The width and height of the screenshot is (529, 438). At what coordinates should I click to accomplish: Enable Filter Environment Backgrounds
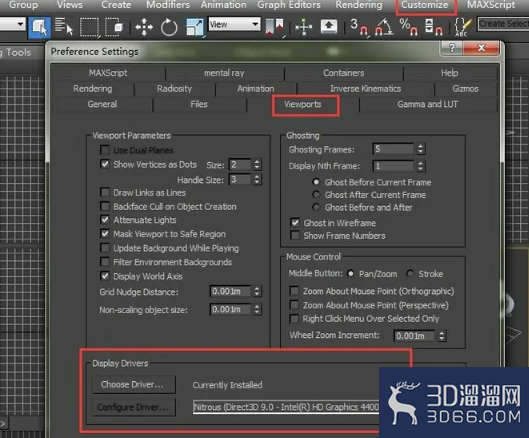click(105, 262)
